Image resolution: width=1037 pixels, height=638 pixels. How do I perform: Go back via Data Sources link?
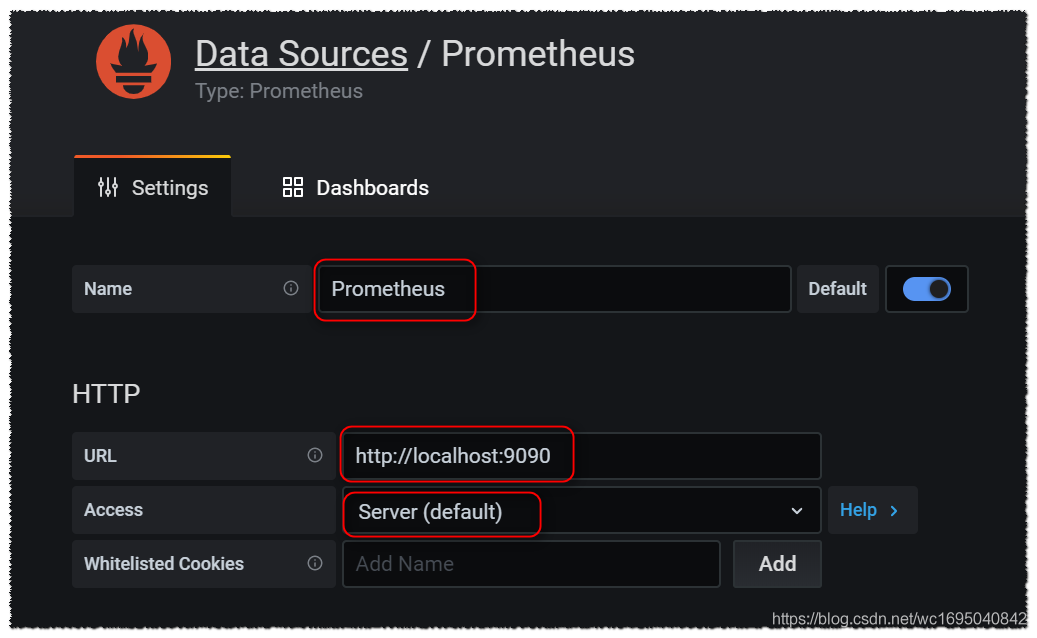[301, 53]
